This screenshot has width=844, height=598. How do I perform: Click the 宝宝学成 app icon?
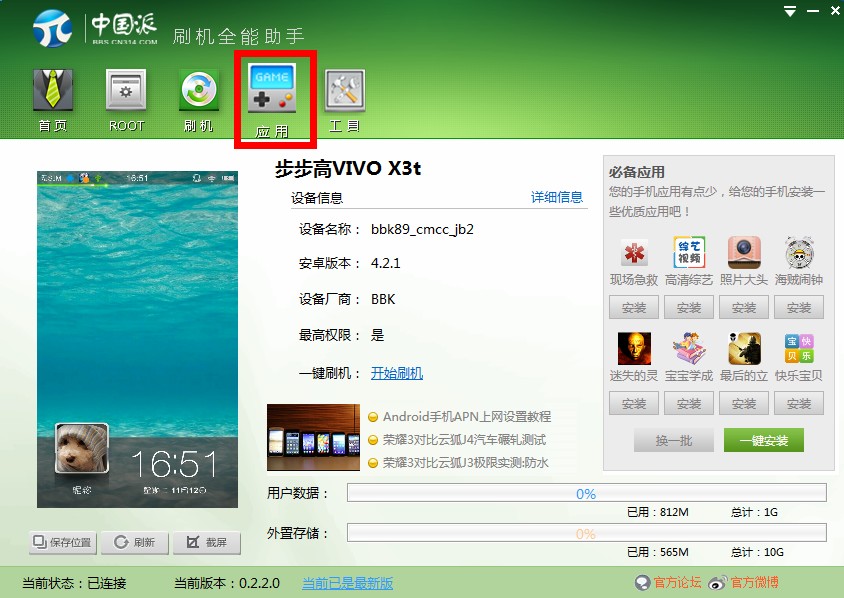[689, 348]
